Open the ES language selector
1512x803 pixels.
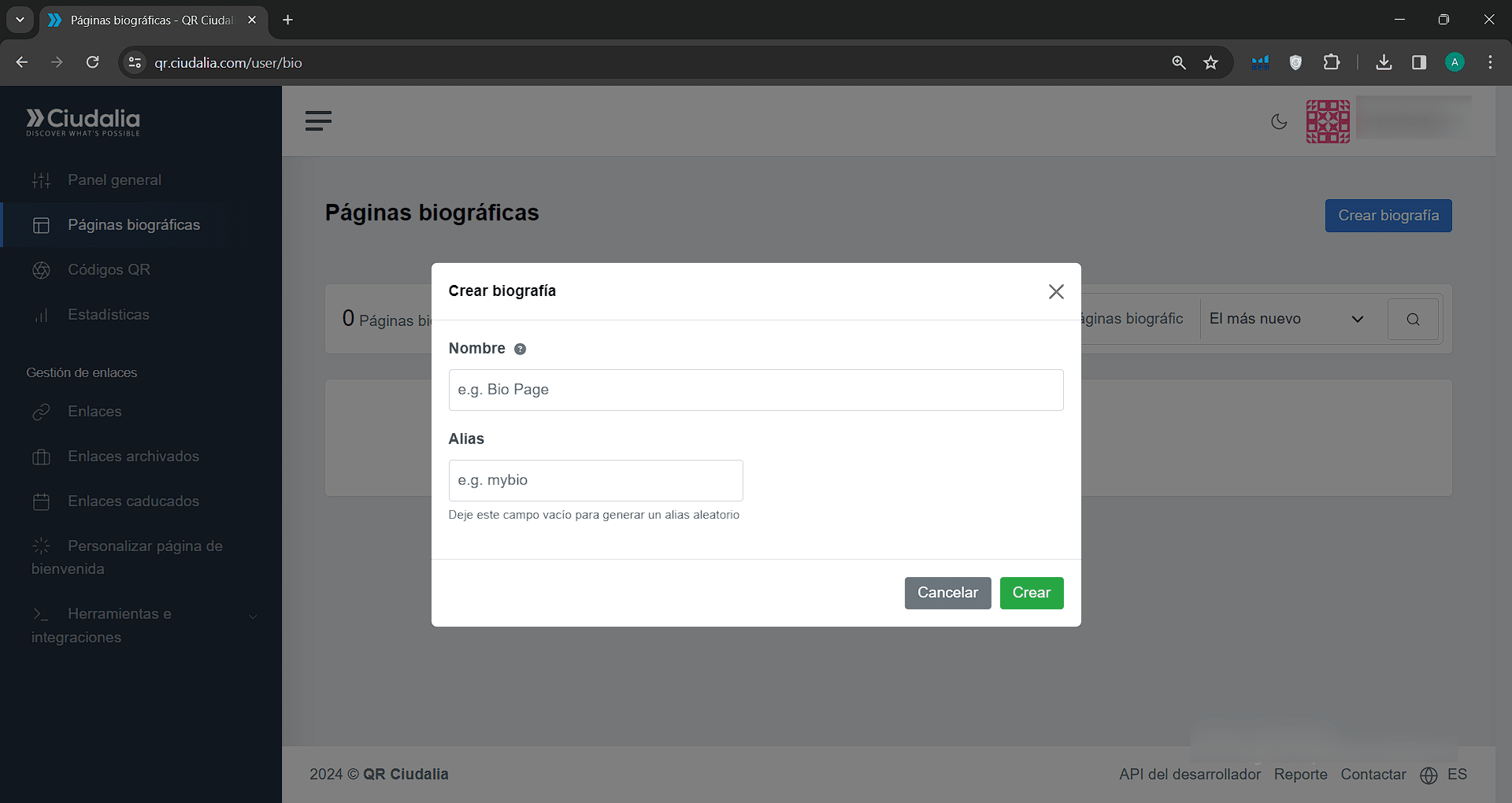(x=1444, y=775)
